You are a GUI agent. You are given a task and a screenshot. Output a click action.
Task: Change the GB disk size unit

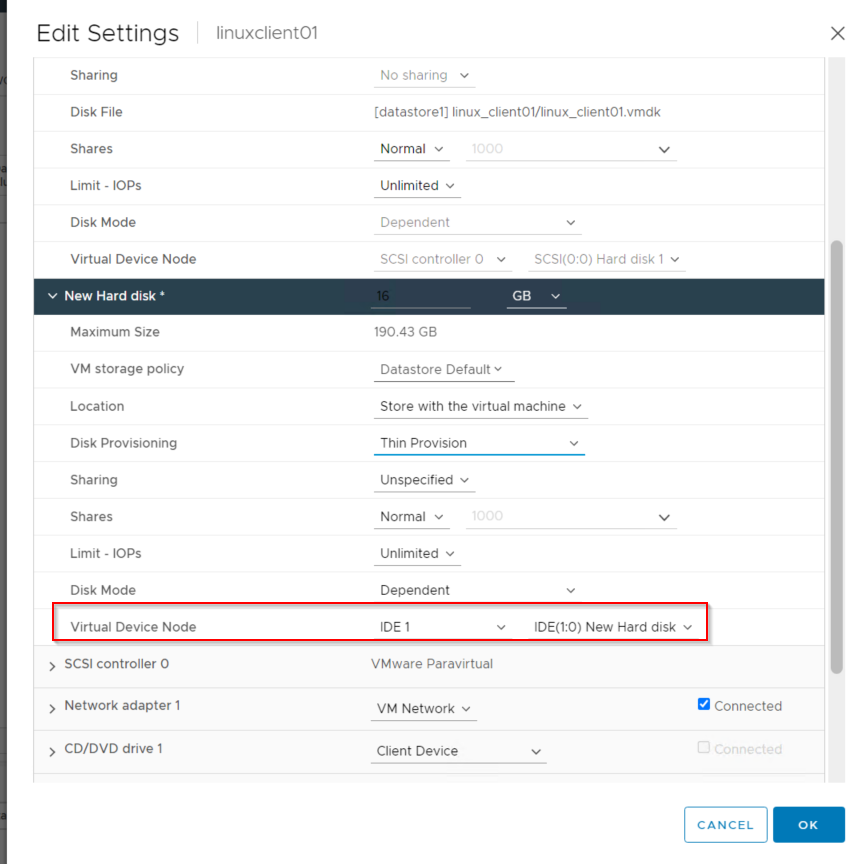point(536,297)
